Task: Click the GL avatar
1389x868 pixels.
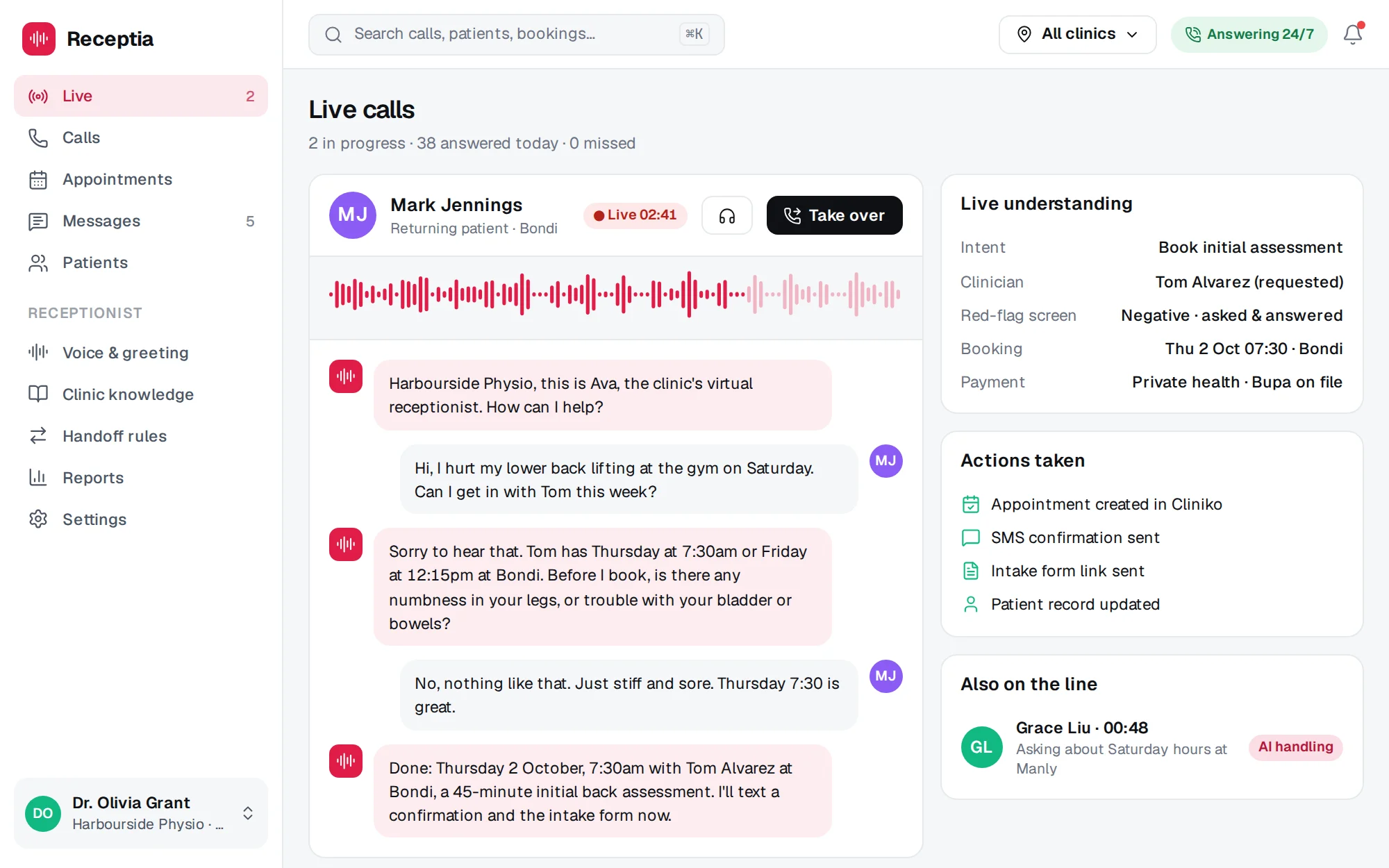Action: pos(981,747)
